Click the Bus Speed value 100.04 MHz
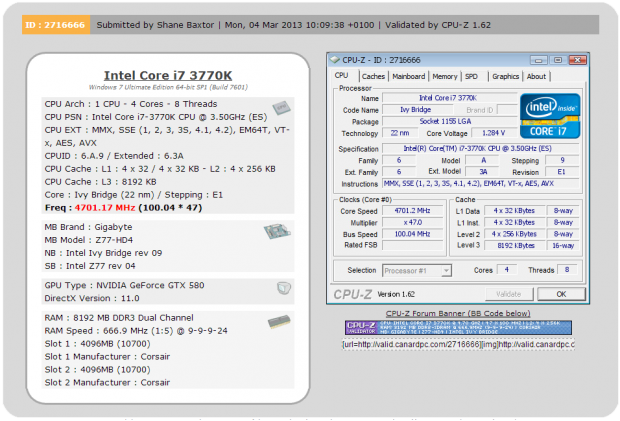This screenshot has height=421, width=620. click(412, 234)
